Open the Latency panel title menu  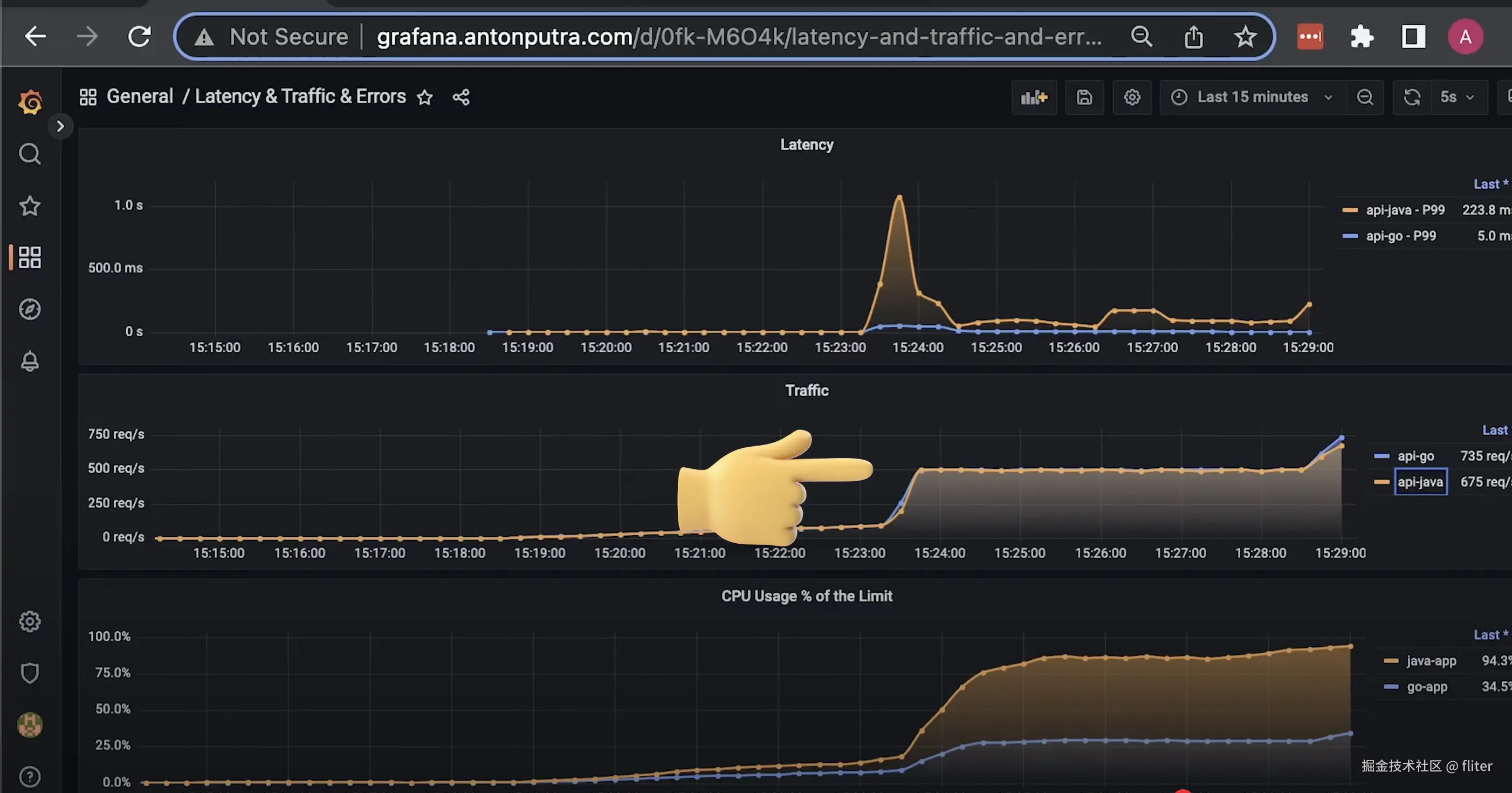[806, 145]
